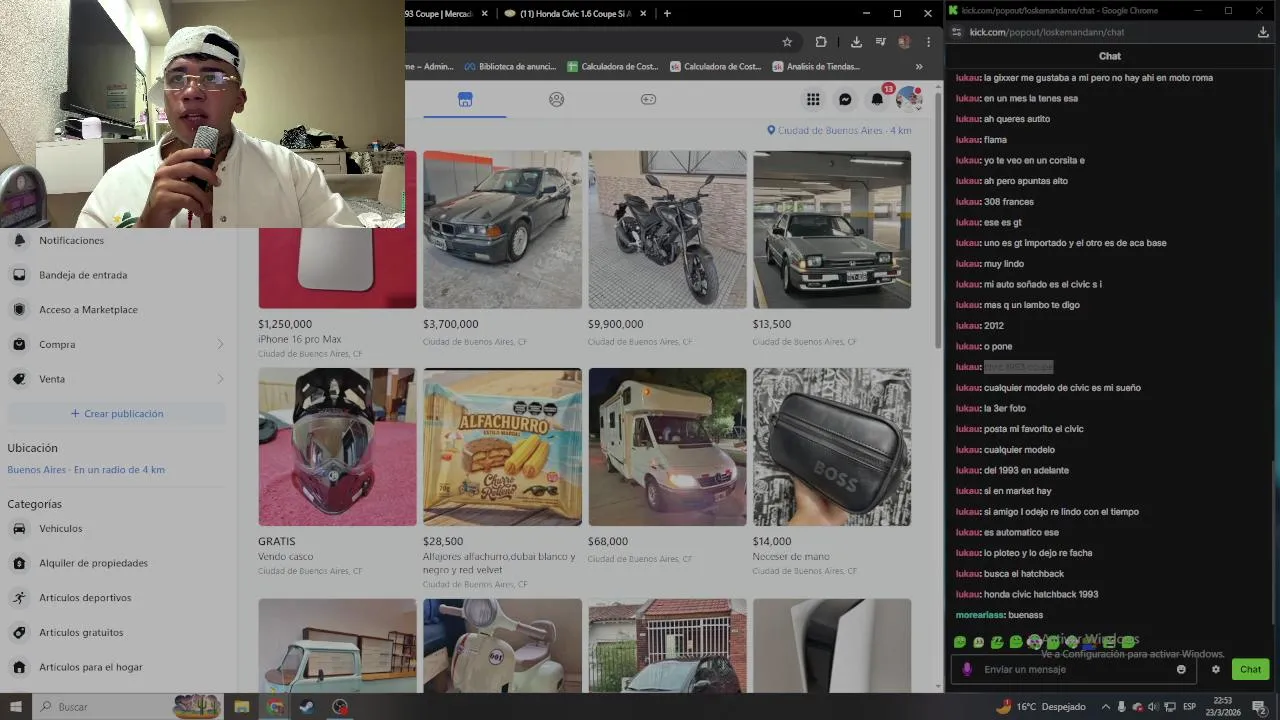This screenshot has height=720, width=1280.
Task: Open the Chrome profile avatar in toolbar
Action: (x=905, y=42)
